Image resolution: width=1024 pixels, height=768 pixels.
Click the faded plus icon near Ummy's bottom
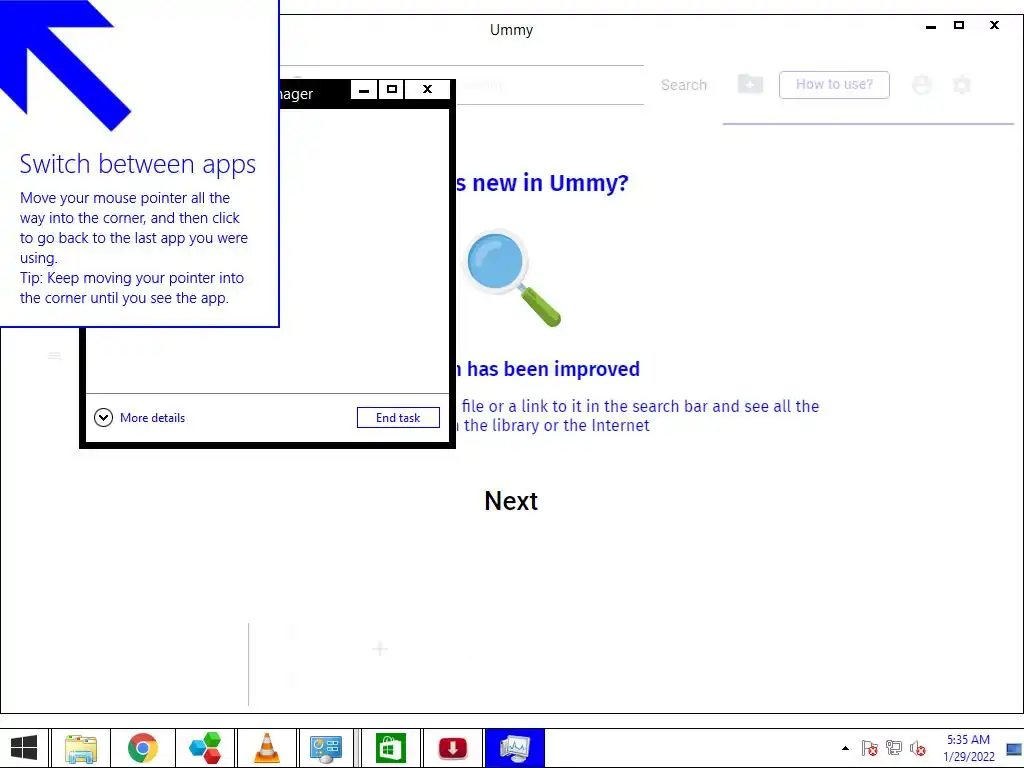coord(379,648)
